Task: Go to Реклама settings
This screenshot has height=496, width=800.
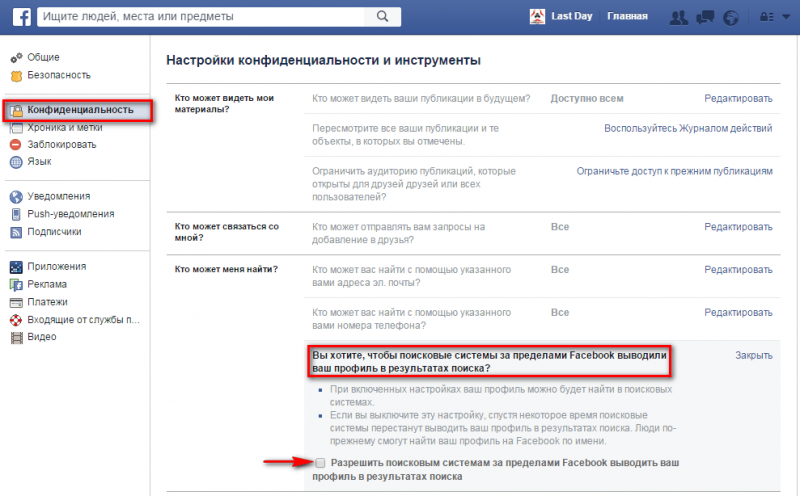Action: [47, 284]
